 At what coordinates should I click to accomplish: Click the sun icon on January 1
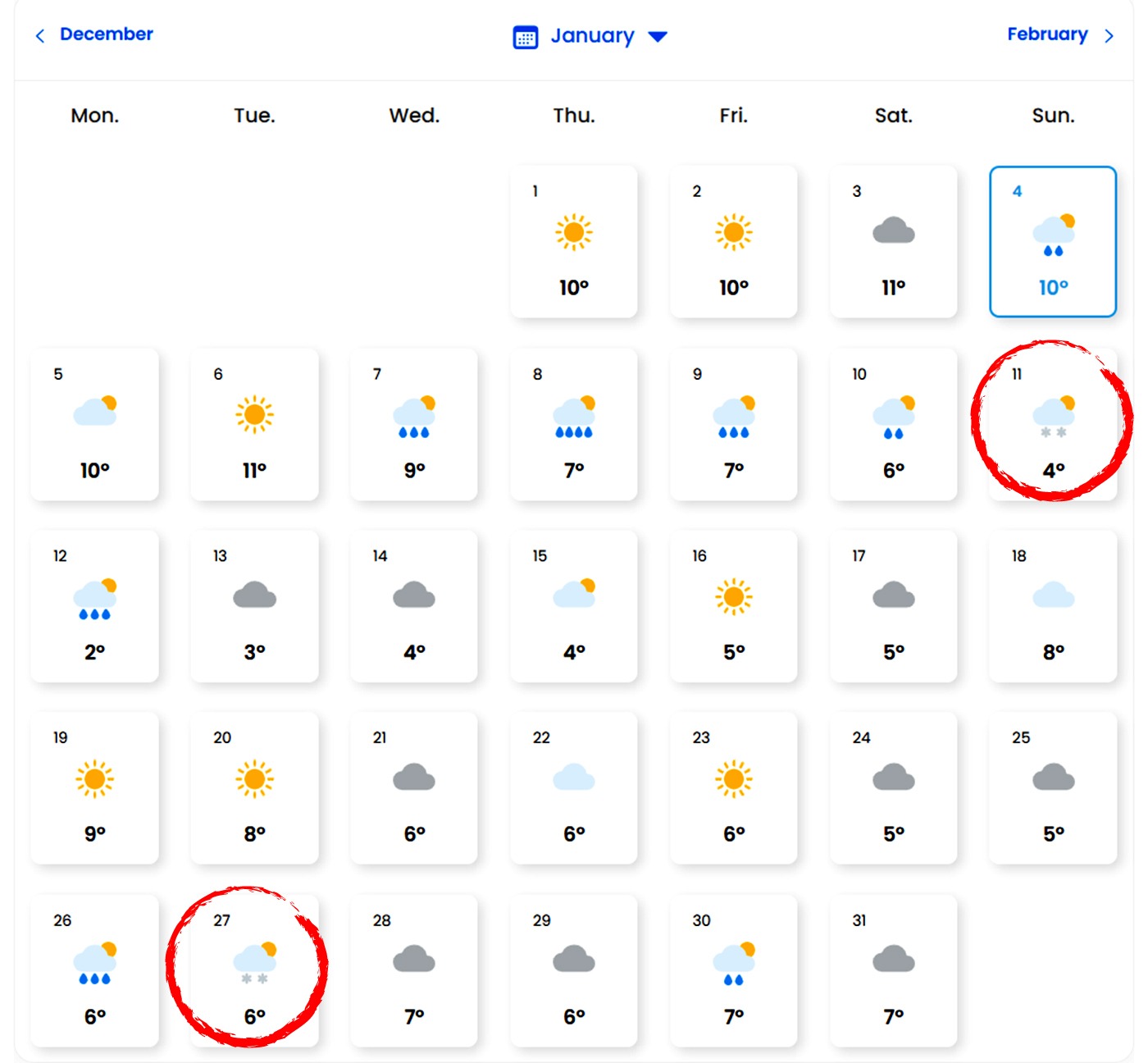(573, 232)
